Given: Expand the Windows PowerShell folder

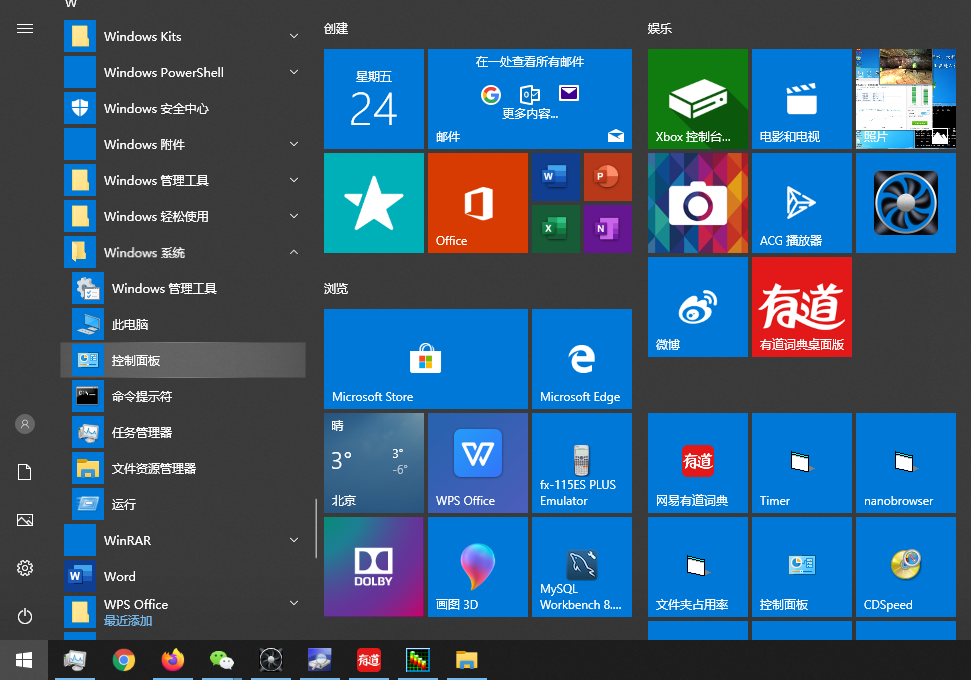Looking at the screenshot, I should coord(183,72).
